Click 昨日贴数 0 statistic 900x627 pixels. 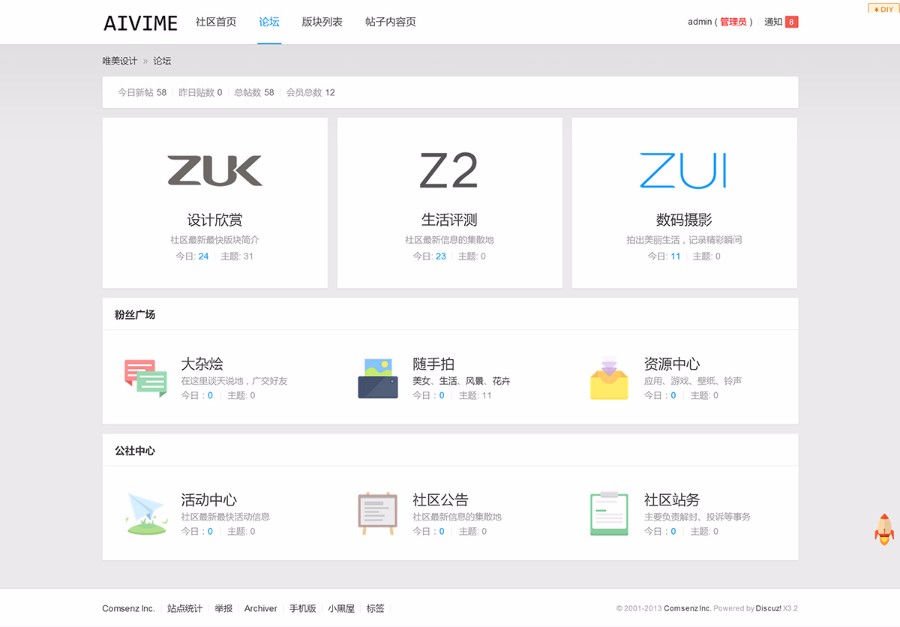click(x=200, y=92)
